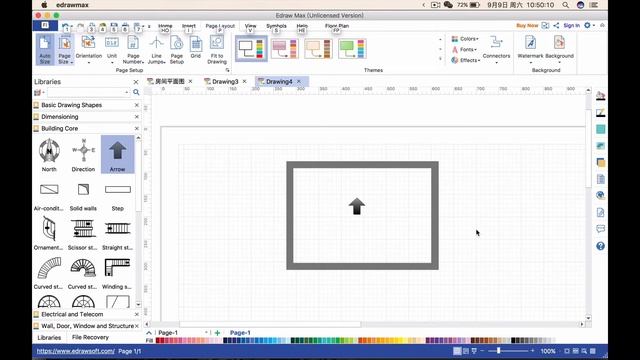Add a new page with plus button
The height and width of the screenshot is (360, 640).
click(x=218, y=333)
